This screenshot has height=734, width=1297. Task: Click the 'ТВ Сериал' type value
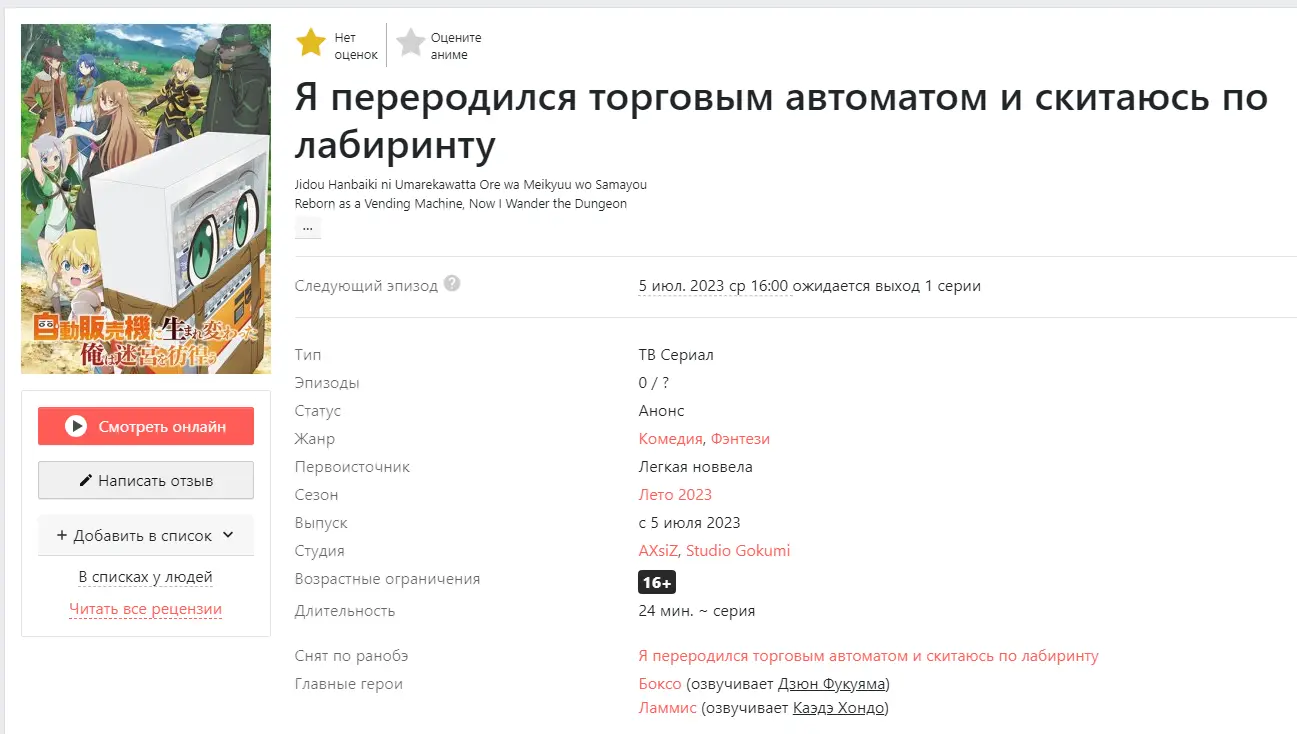coord(676,355)
